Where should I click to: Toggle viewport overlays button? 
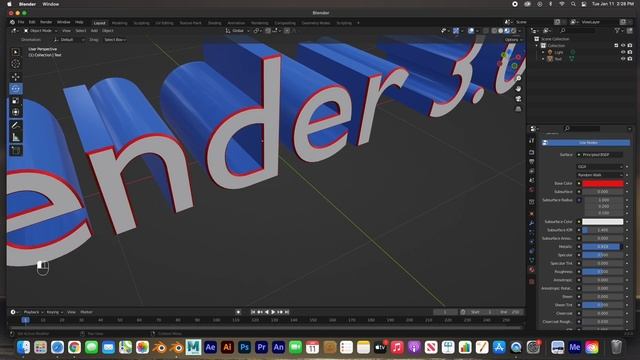pyautogui.click(x=471, y=31)
